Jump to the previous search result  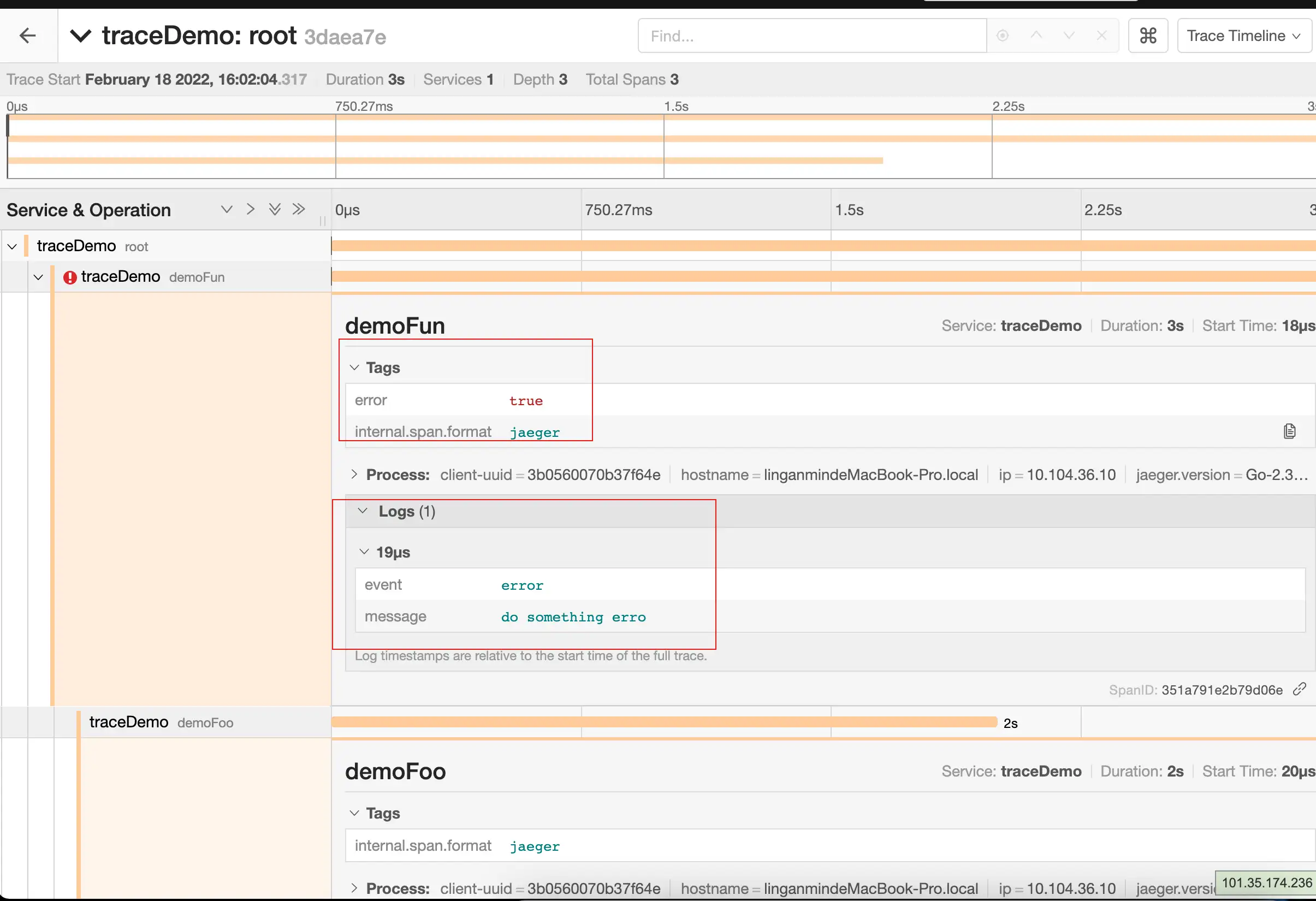(1036, 35)
